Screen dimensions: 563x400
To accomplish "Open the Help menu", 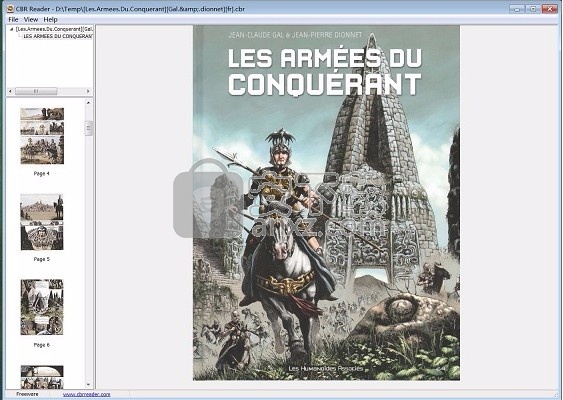I will pyautogui.click(x=50, y=19).
